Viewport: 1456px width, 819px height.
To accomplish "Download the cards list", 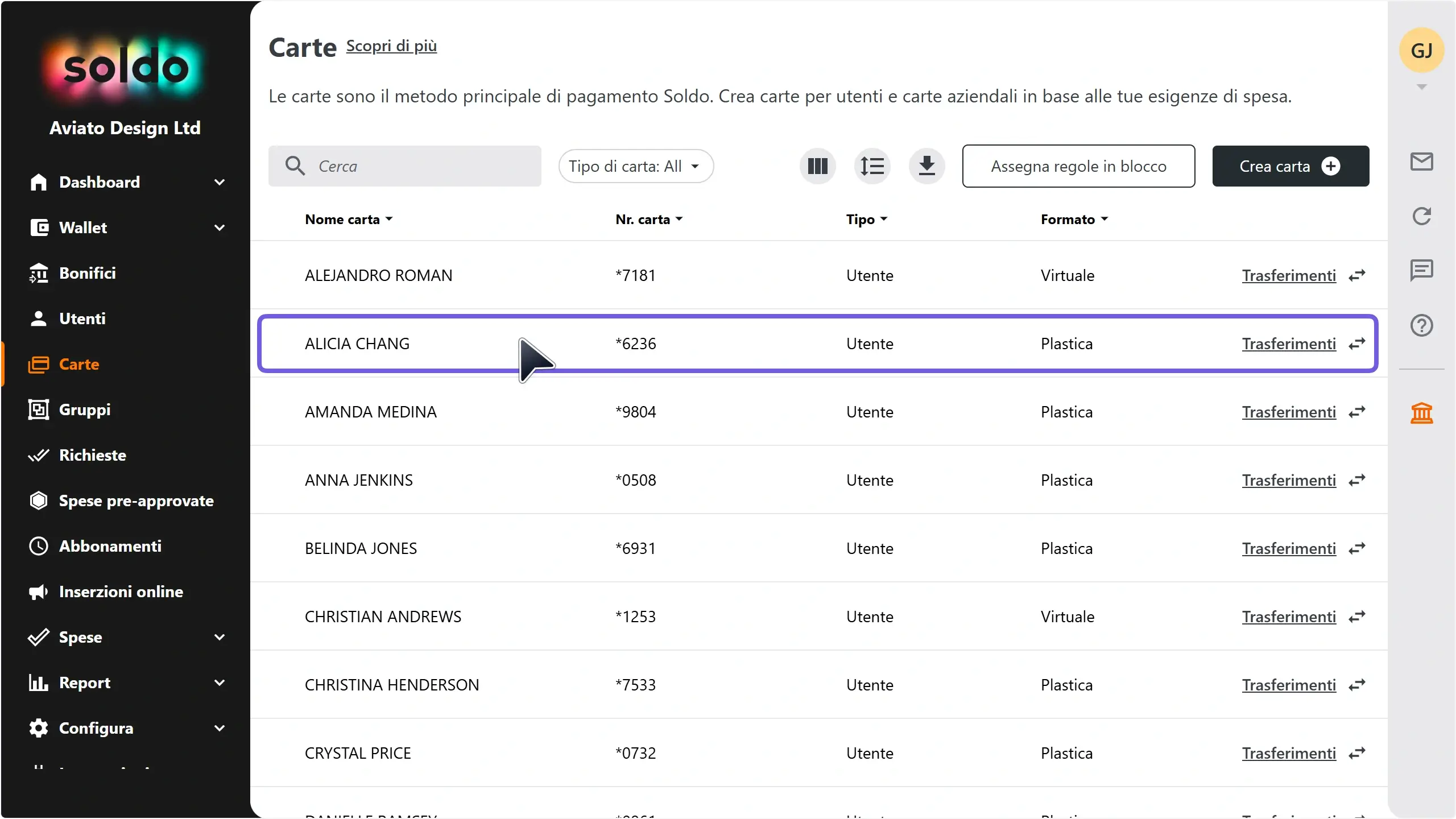I will 926,166.
